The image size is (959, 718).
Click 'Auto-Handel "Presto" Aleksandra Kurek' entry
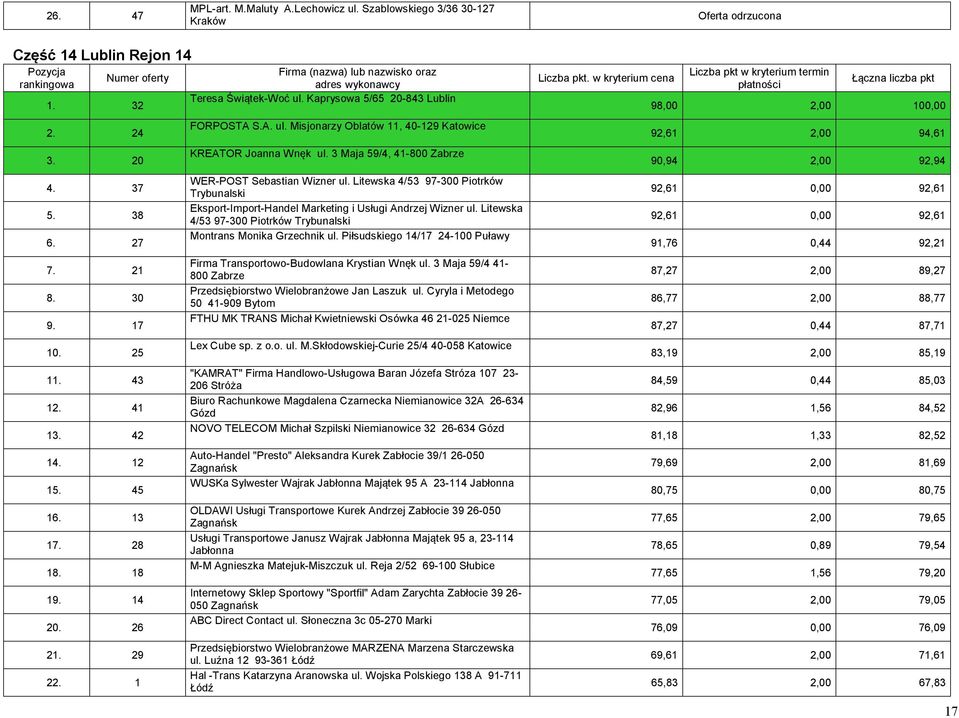pyautogui.click(x=357, y=462)
